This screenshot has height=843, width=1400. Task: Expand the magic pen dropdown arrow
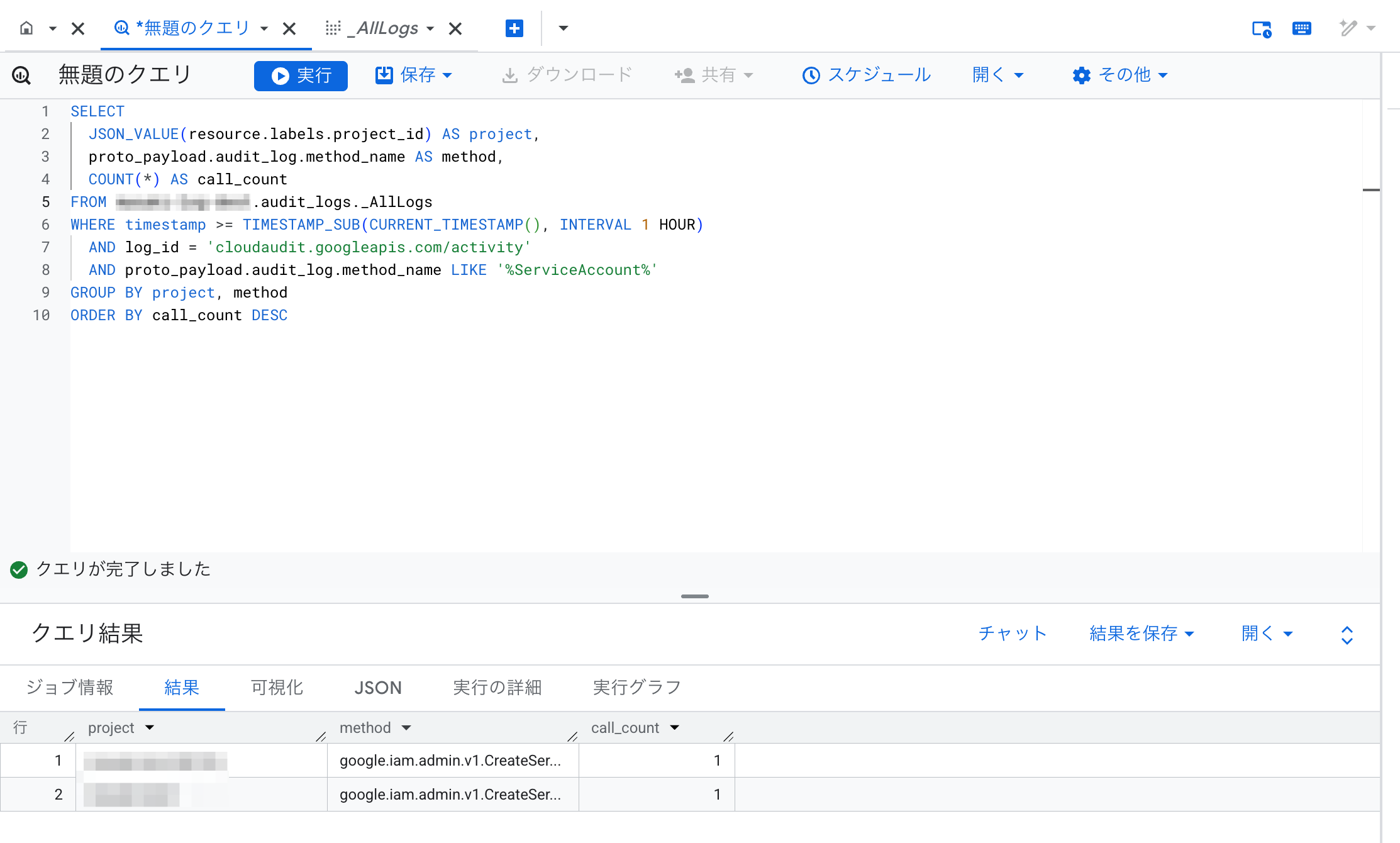[1372, 28]
